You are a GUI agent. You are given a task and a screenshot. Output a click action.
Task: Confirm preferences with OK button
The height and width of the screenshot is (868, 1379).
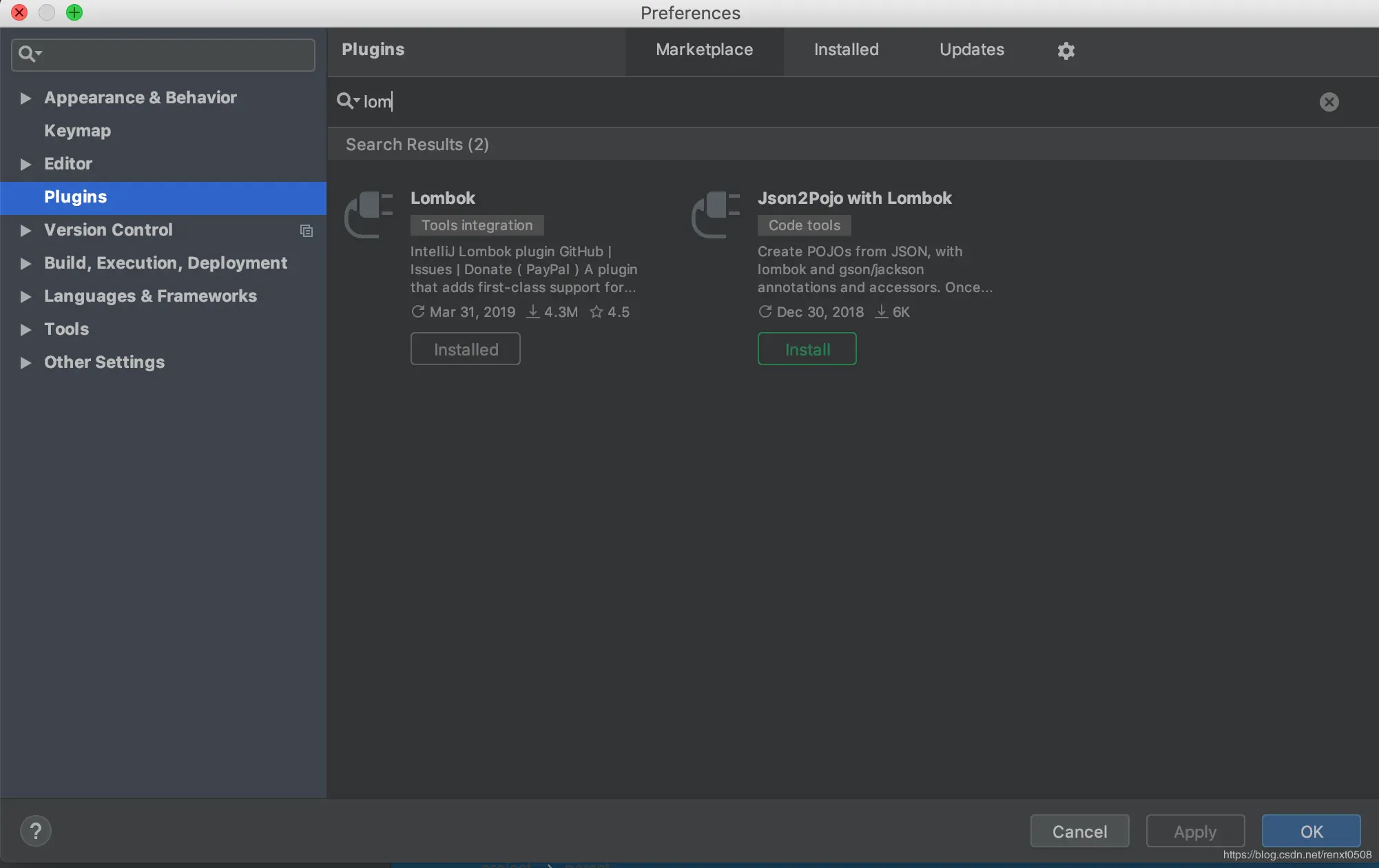point(1311,831)
